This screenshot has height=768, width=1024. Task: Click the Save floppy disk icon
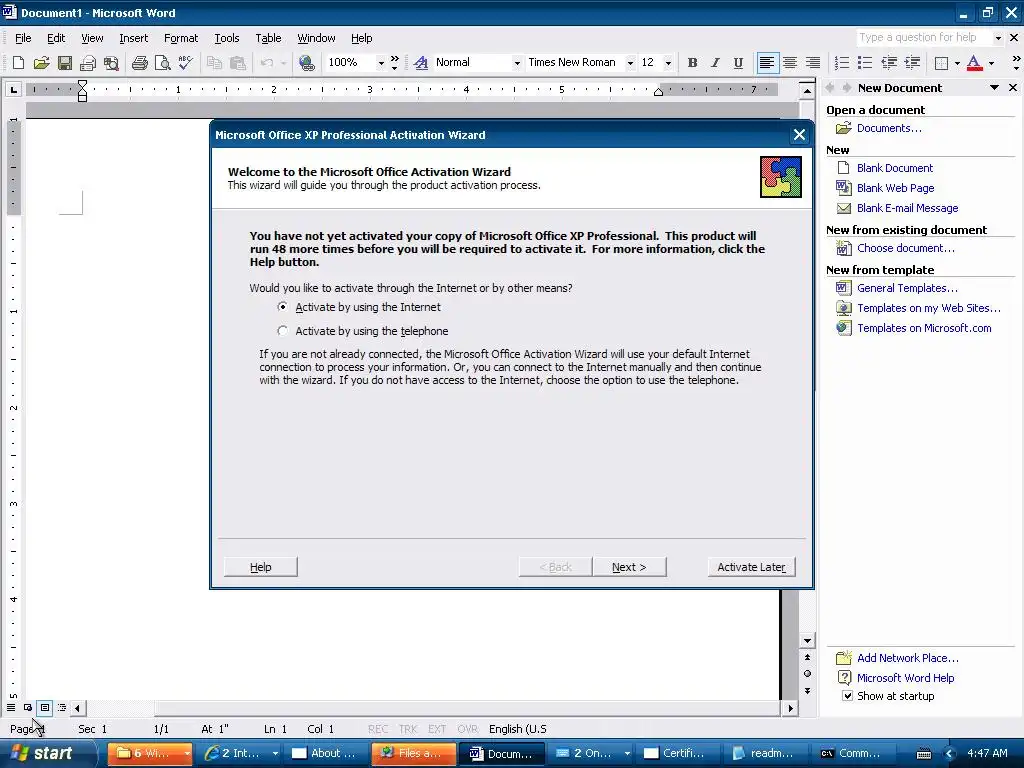65,63
